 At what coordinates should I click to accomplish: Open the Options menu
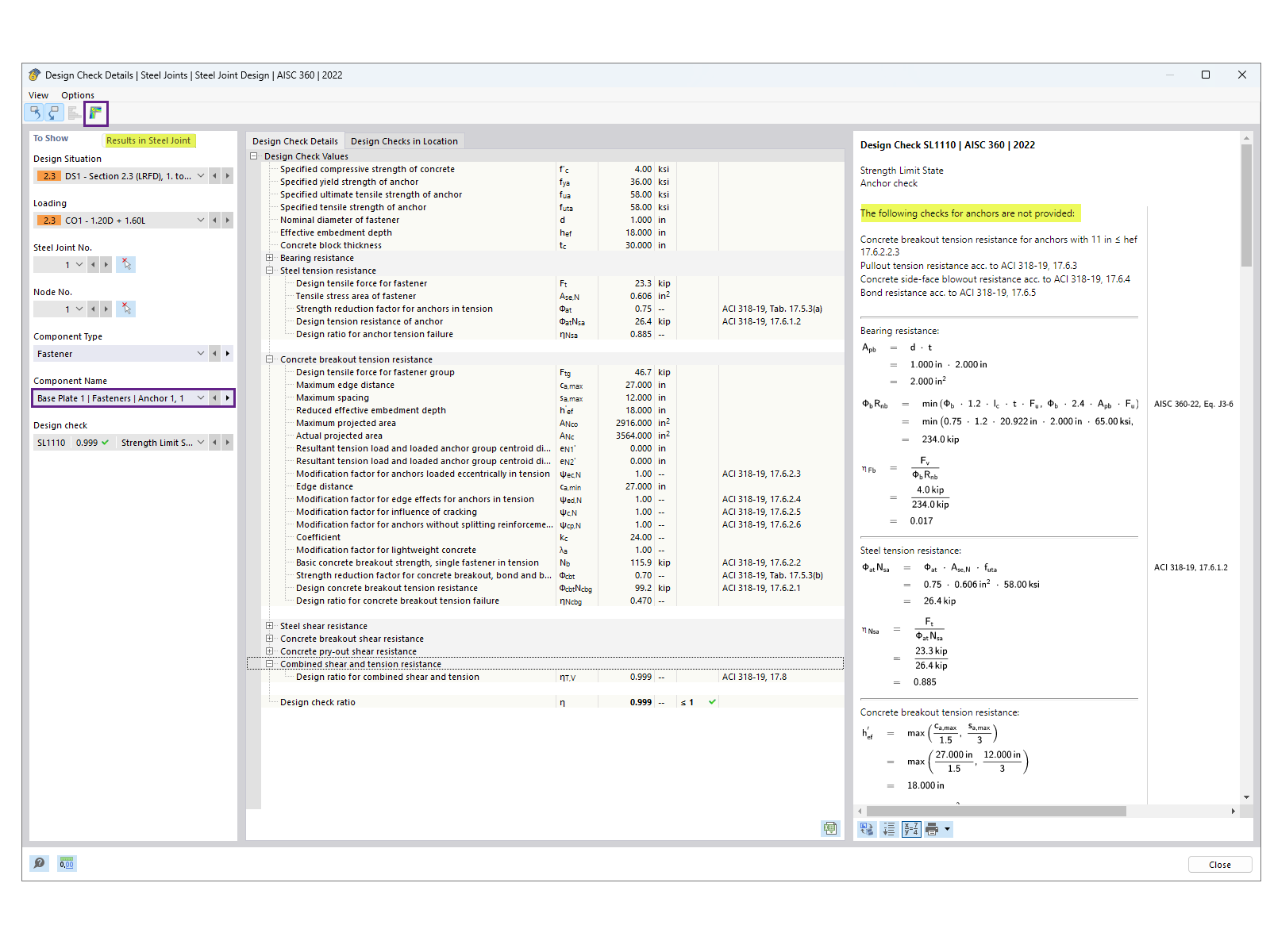(x=78, y=94)
